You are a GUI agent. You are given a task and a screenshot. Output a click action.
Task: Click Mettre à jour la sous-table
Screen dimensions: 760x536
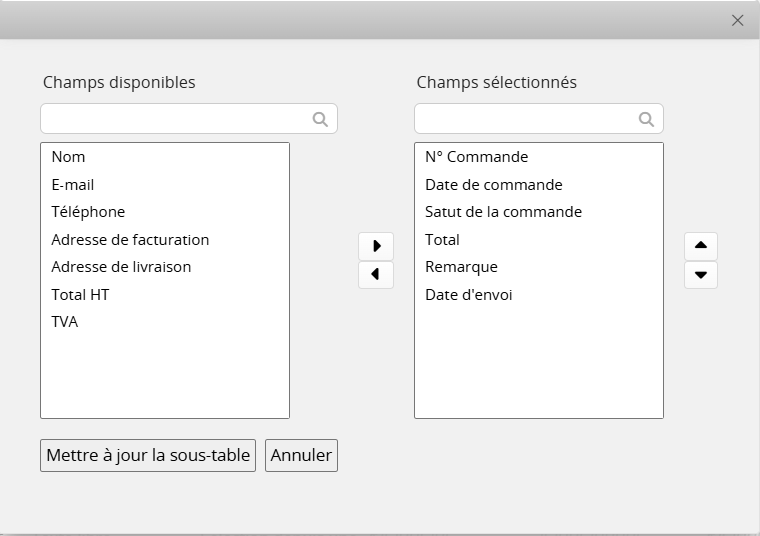point(148,455)
